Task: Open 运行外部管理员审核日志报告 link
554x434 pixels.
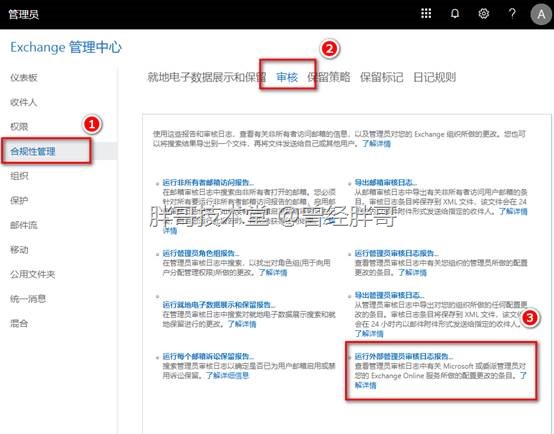Action: 404,356
